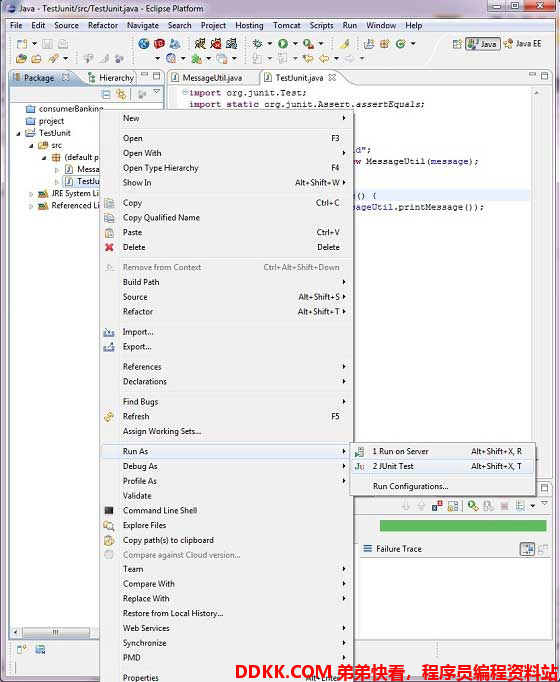Switch to the Hierarchy tab
The image size is (560, 682).
coord(111,78)
